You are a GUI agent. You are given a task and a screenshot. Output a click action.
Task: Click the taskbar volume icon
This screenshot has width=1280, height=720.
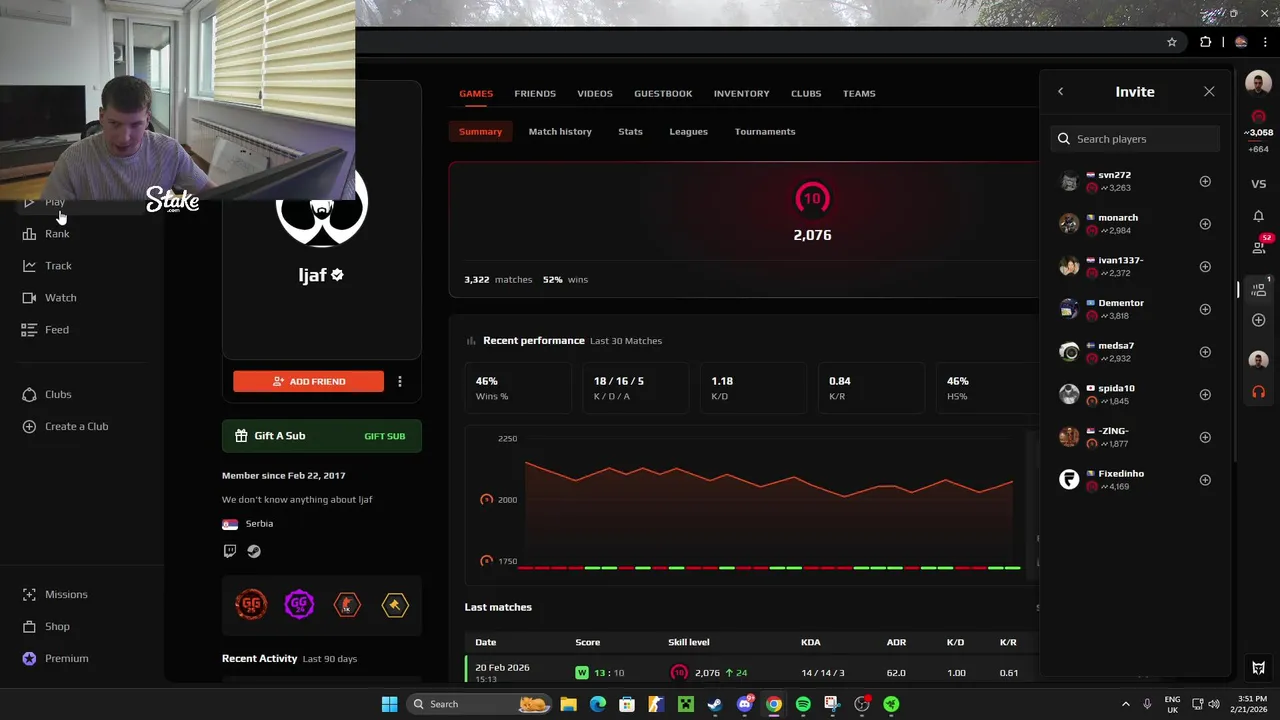(x=1214, y=704)
